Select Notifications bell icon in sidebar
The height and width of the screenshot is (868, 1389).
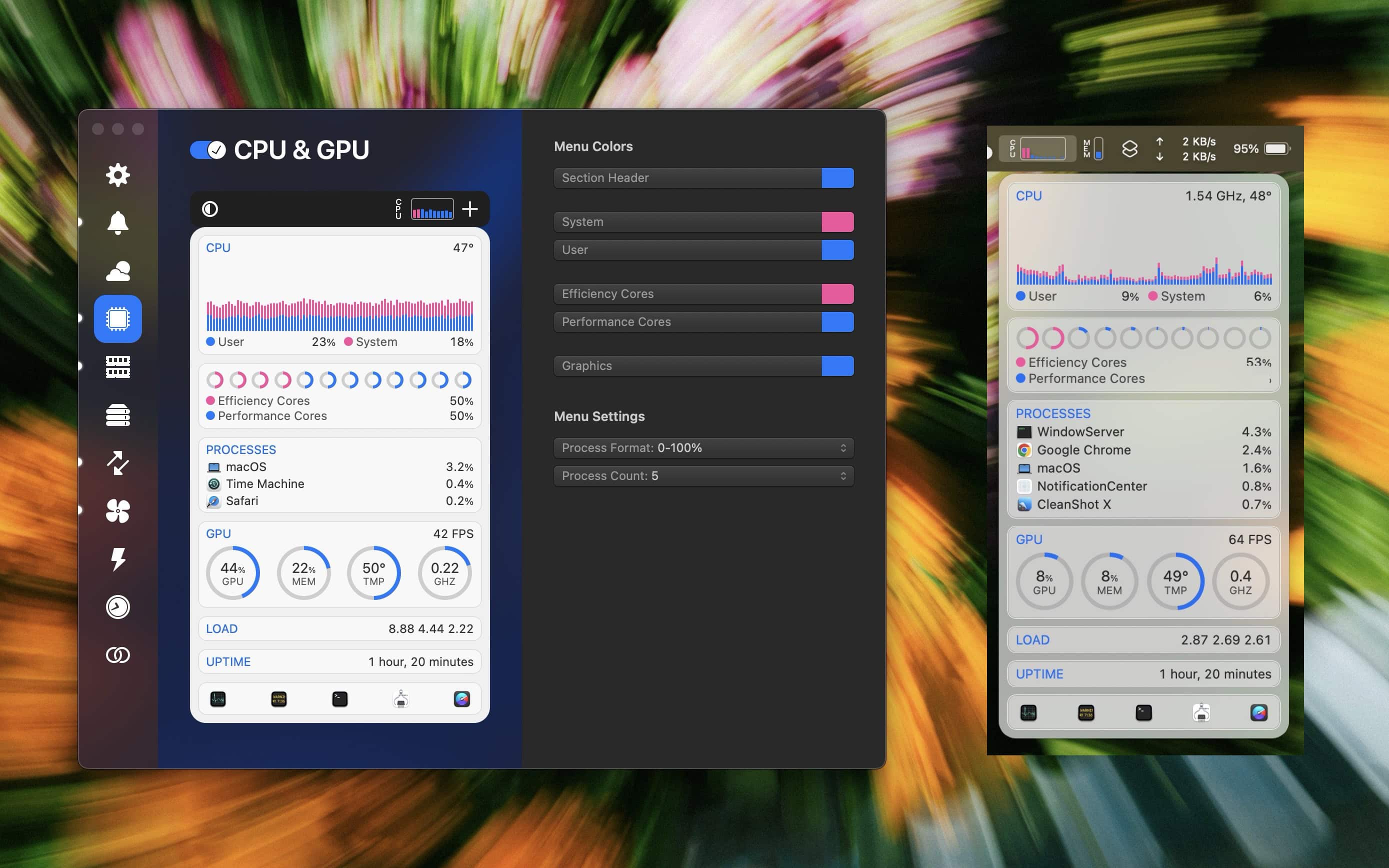117,222
